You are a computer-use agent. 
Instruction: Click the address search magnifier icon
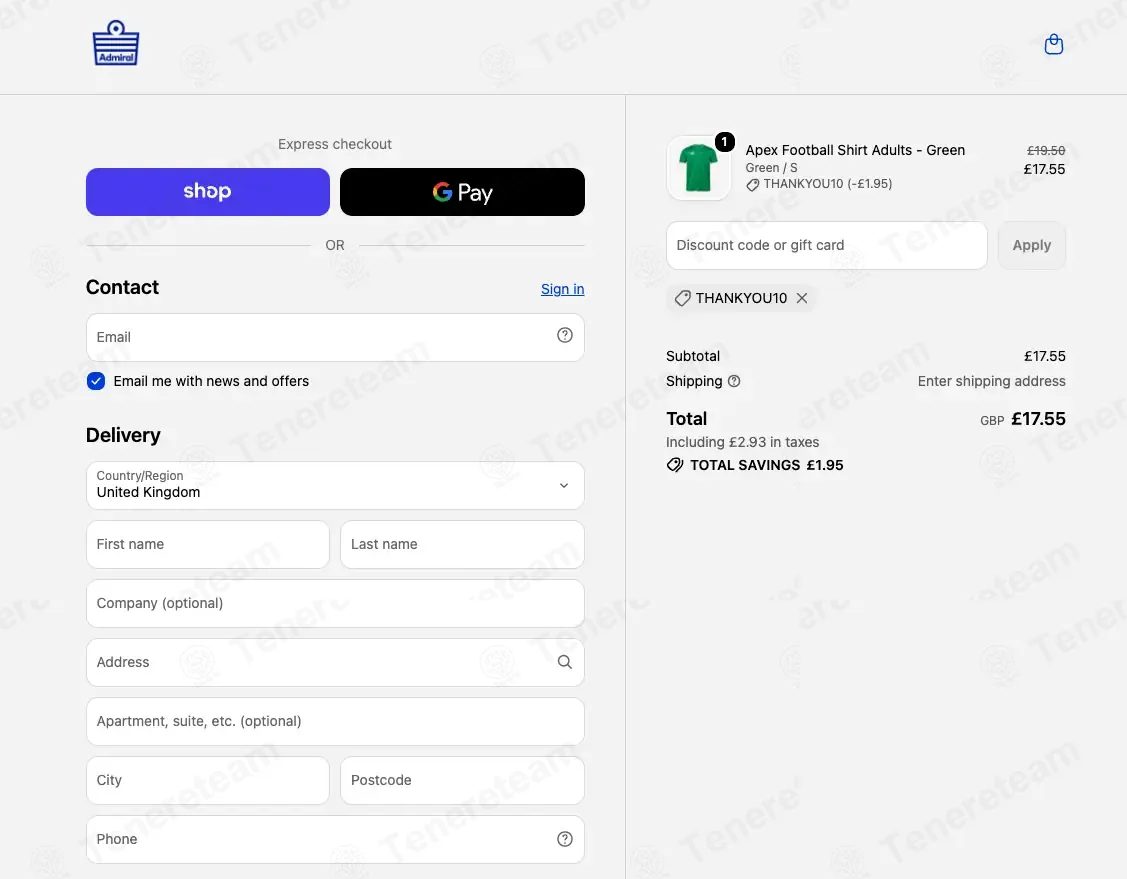click(x=565, y=662)
